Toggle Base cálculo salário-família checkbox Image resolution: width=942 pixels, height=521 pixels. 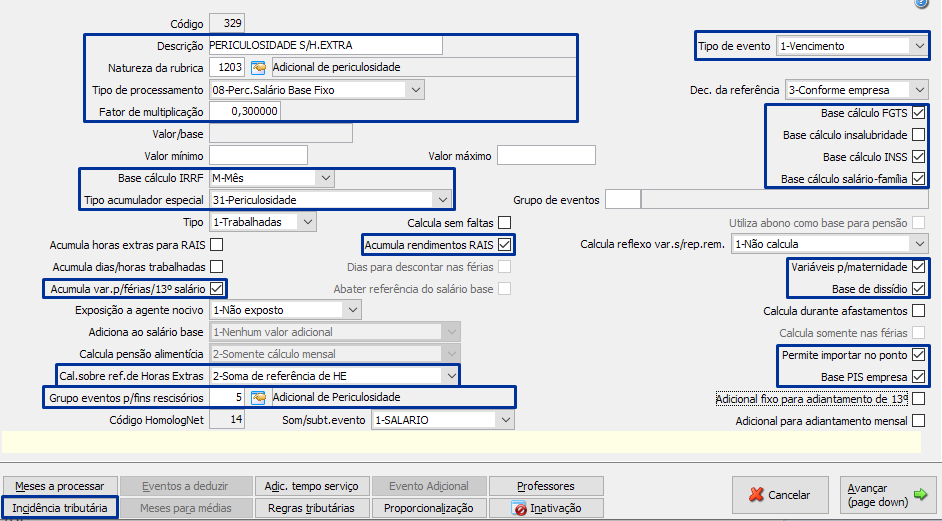coord(918,178)
